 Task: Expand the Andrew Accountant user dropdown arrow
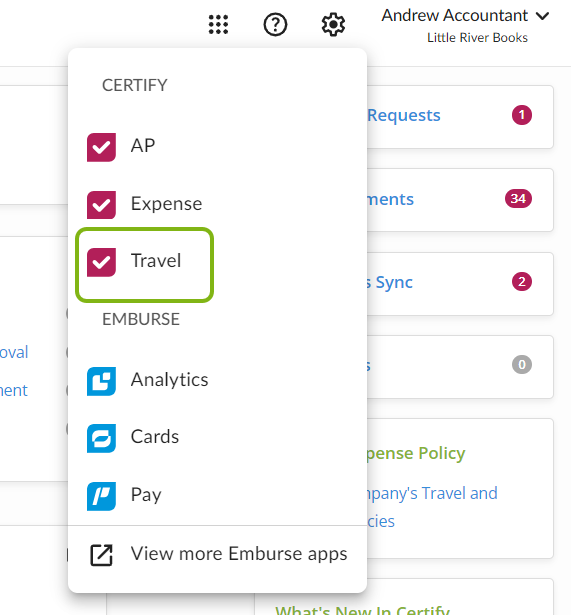click(543, 16)
